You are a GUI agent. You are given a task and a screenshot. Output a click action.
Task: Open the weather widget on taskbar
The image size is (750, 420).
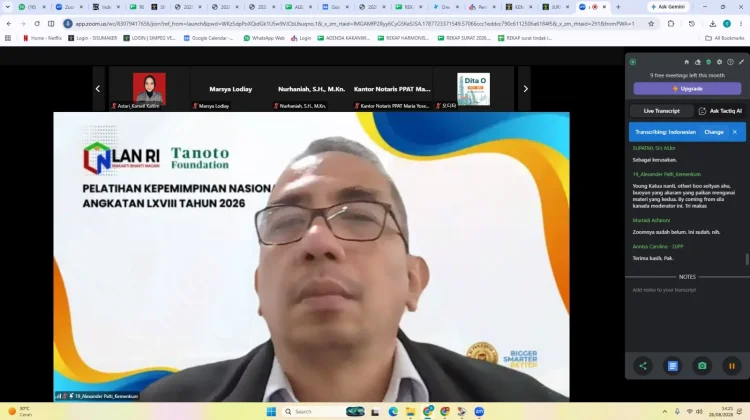tap(20, 412)
